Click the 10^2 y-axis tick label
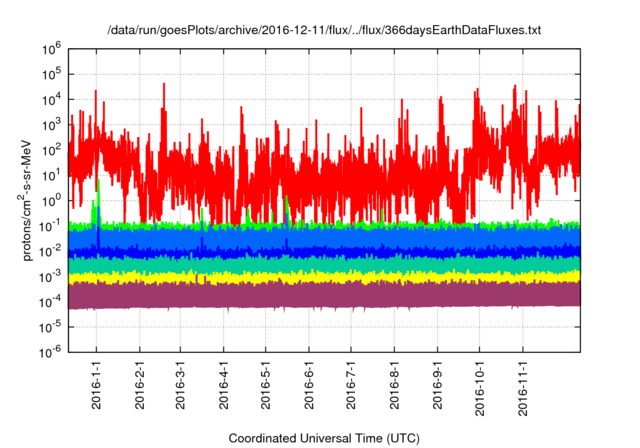 (x=51, y=151)
